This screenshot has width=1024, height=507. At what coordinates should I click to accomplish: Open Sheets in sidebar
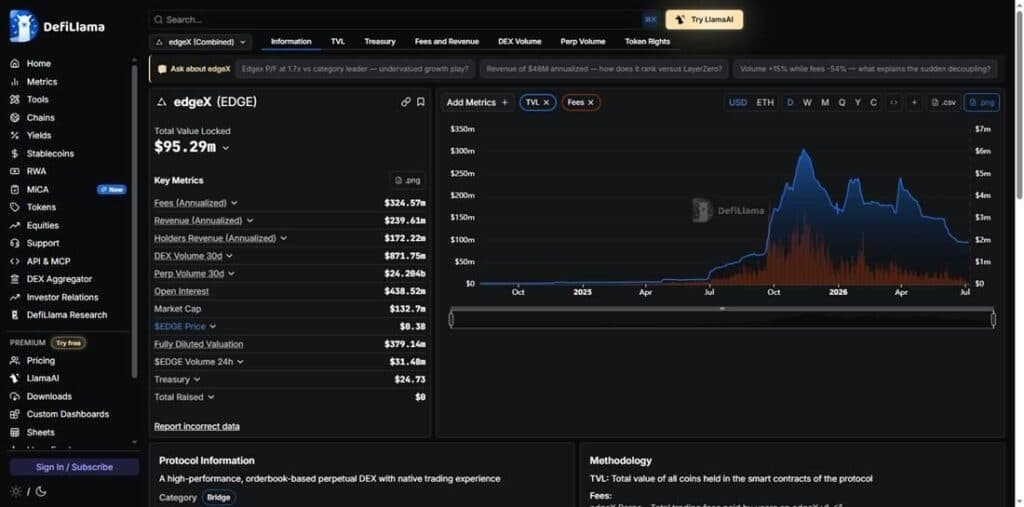40,433
